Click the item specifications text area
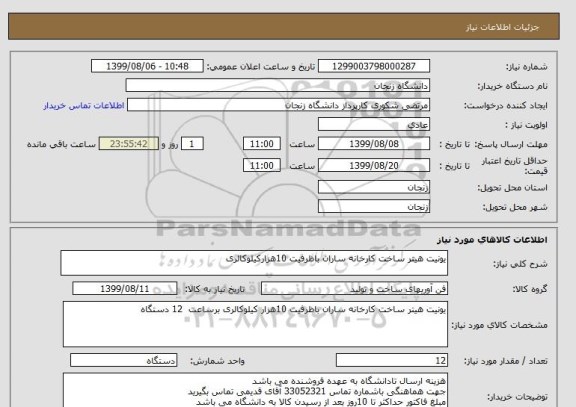 coord(255,324)
